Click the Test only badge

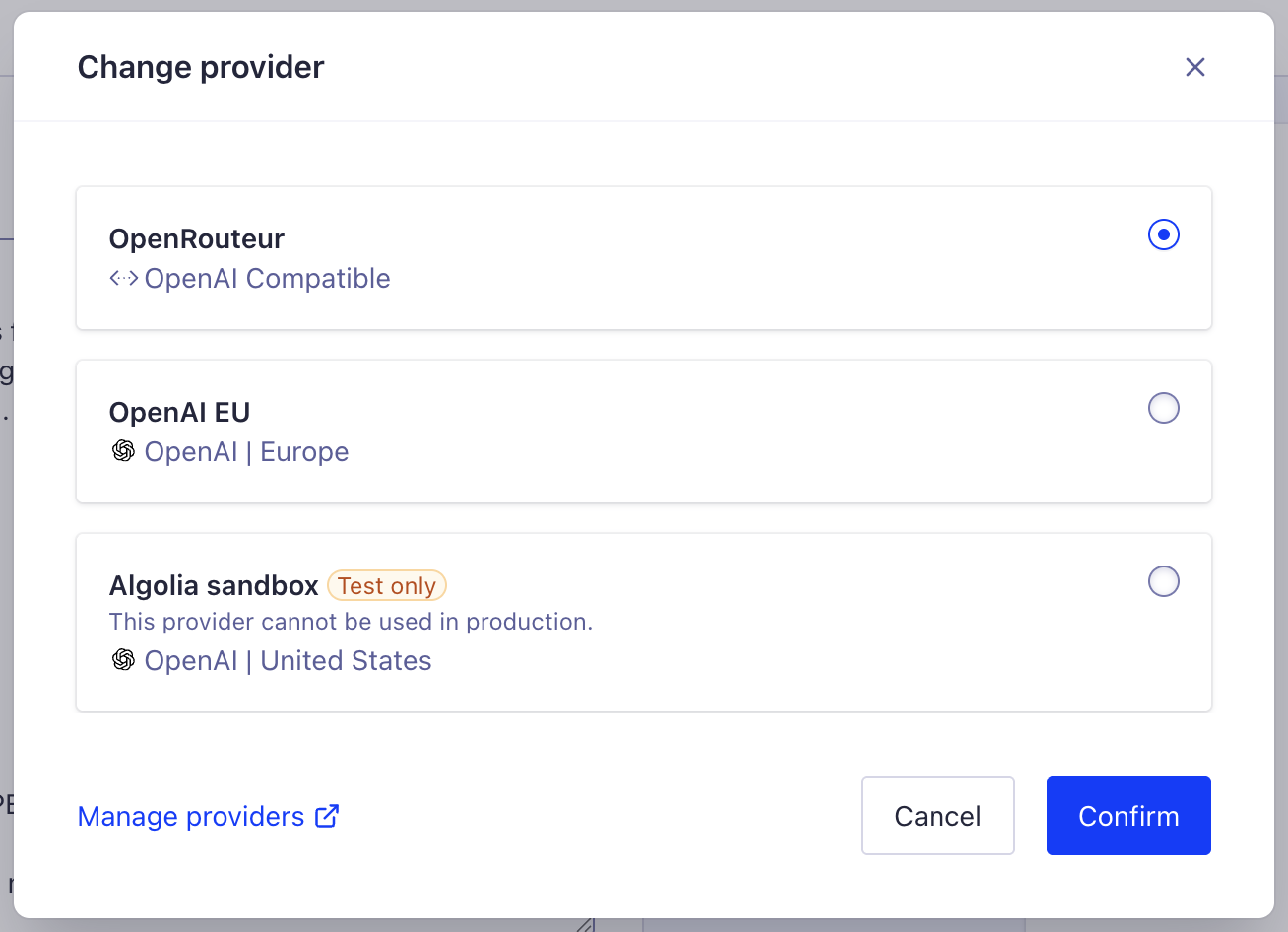(387, 584)
